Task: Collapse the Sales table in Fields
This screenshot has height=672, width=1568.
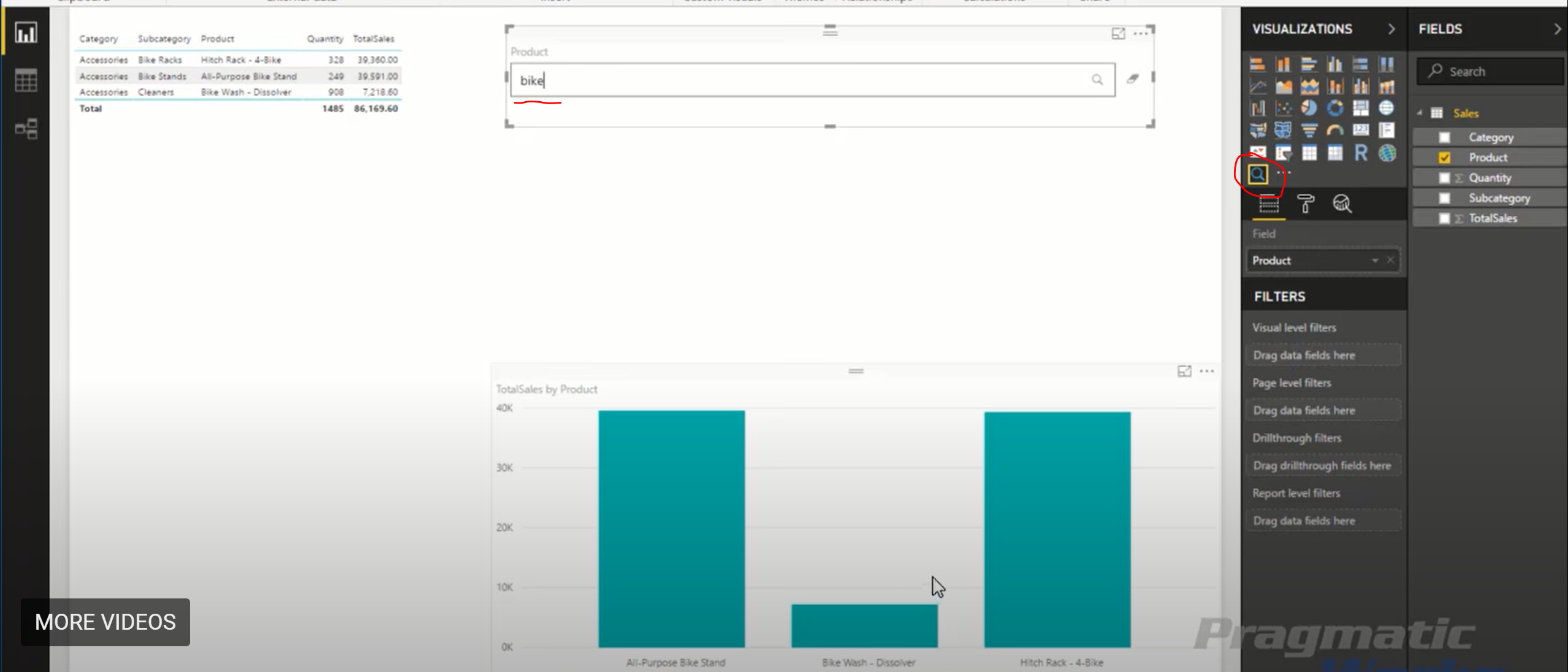Action: click(1420, 113)
